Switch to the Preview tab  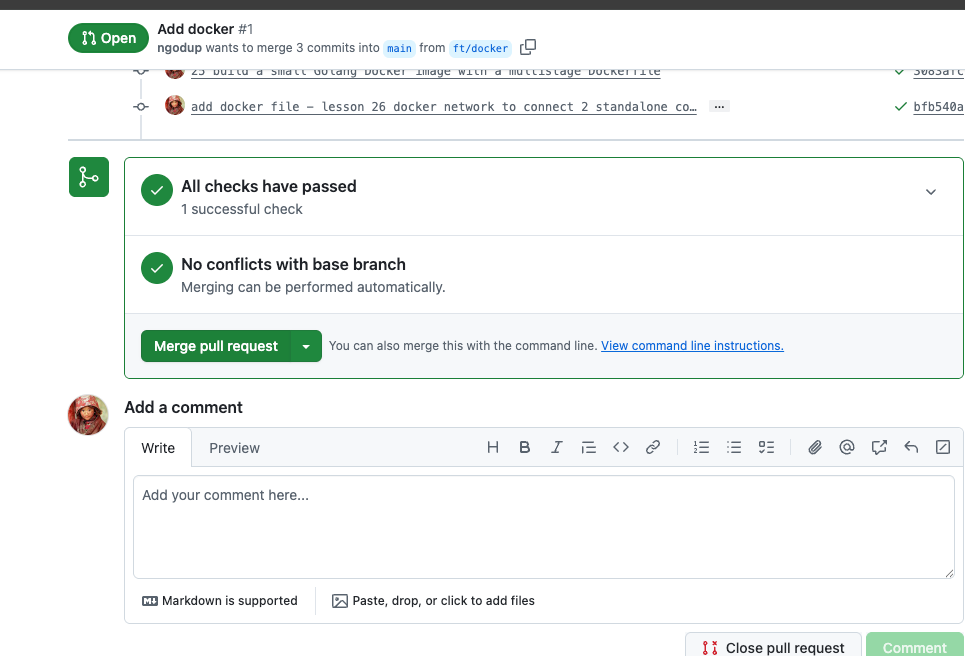point(234,448)
